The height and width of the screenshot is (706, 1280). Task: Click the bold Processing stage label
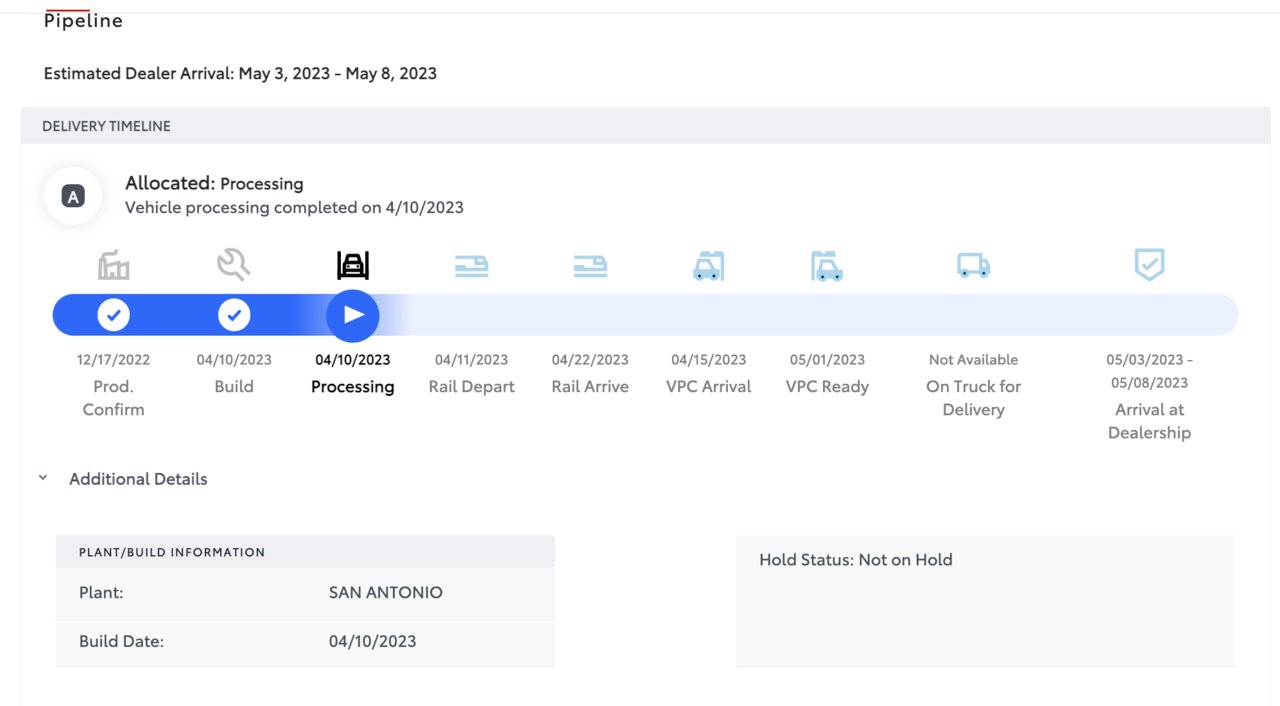point(353,387)
